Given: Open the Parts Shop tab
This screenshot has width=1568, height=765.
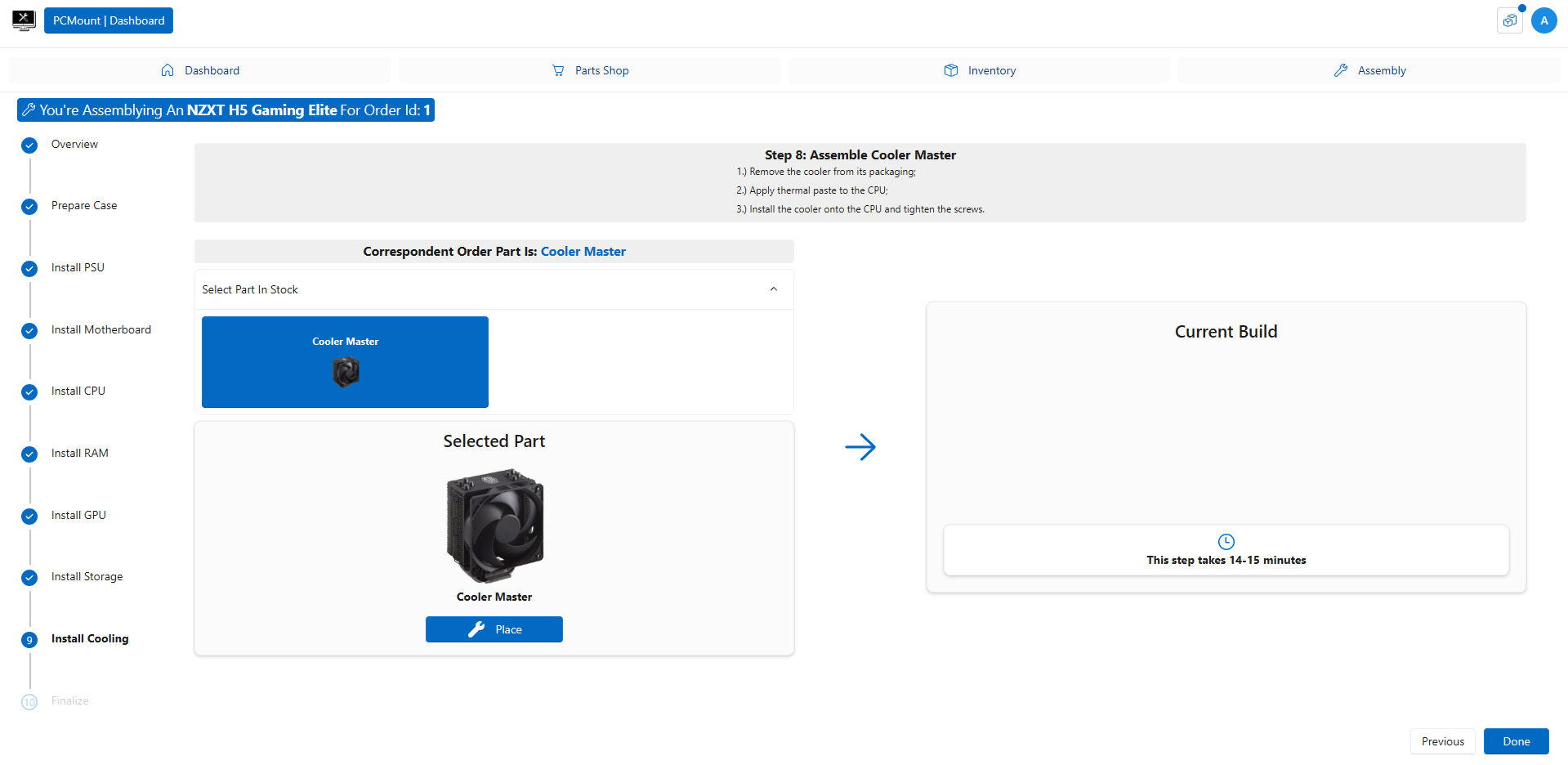Looking at the screenshot, I should tap(589, 70).
